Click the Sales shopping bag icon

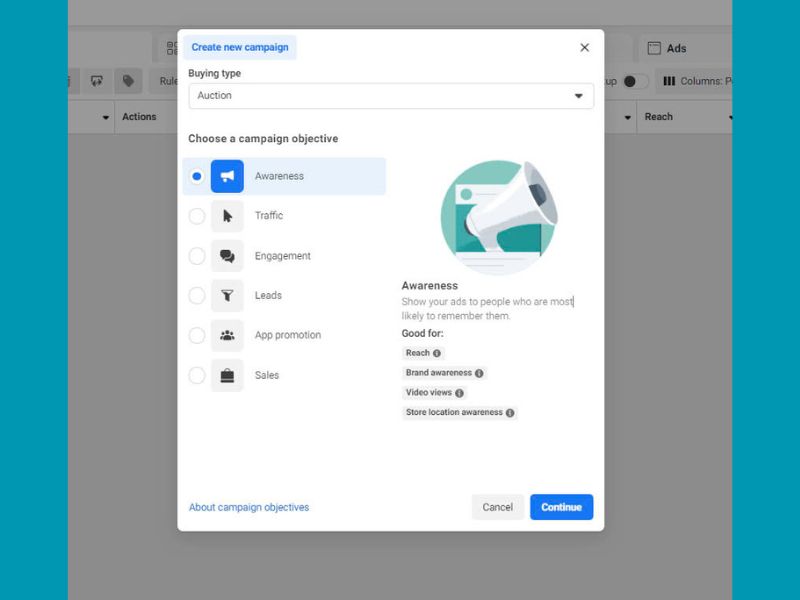pyautogui.click(x=227, y=376)
